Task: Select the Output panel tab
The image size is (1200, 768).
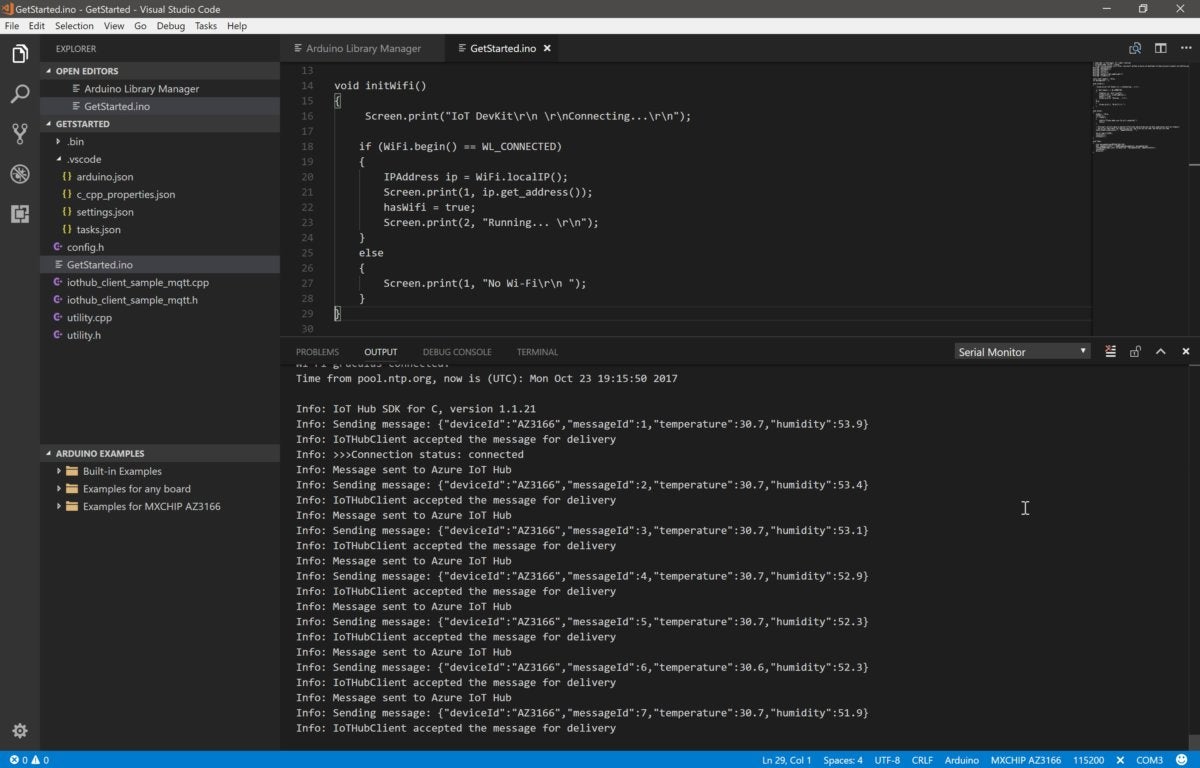Action: 380,352
